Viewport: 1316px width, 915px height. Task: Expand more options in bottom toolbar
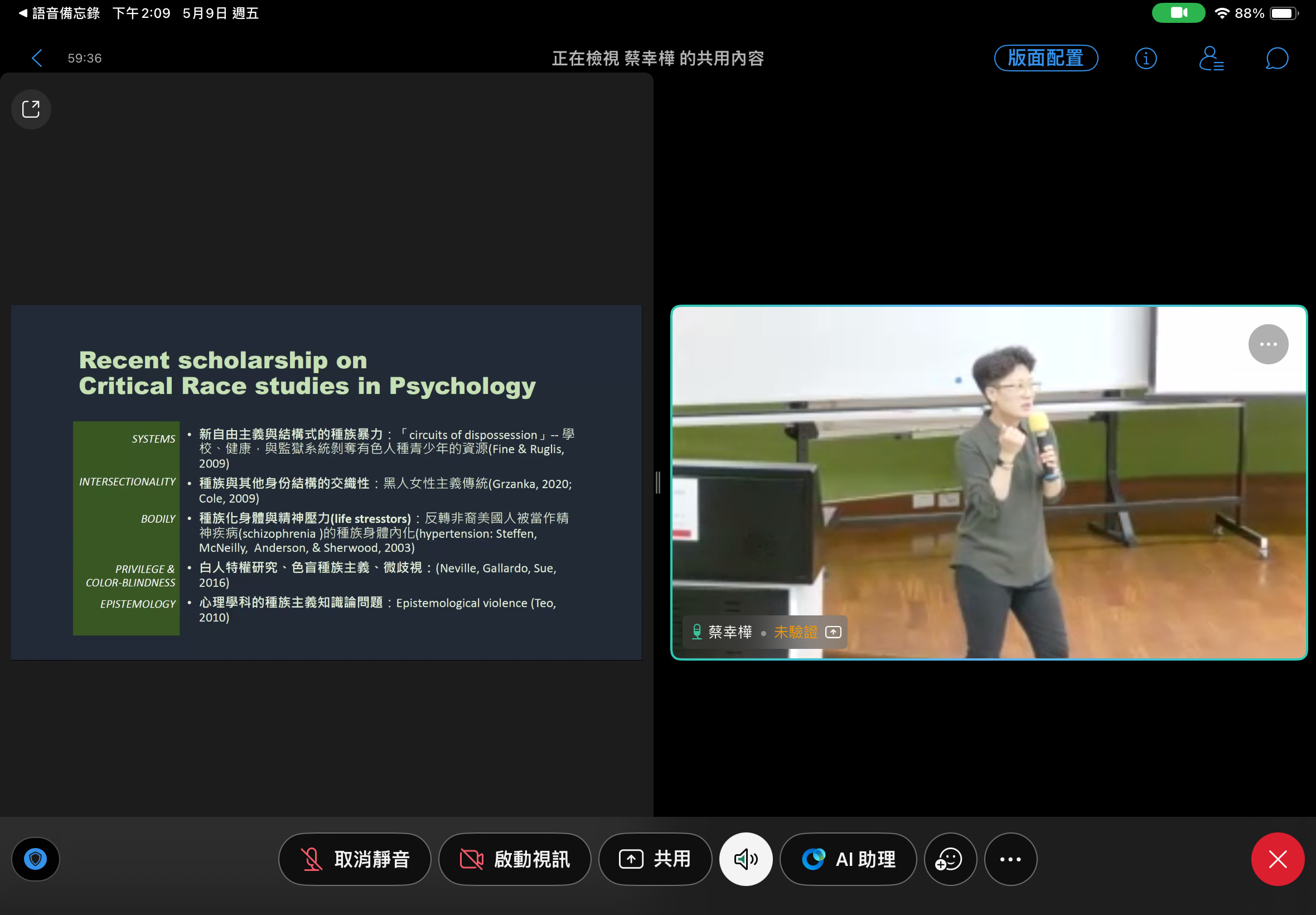(x=1010, y=859)
